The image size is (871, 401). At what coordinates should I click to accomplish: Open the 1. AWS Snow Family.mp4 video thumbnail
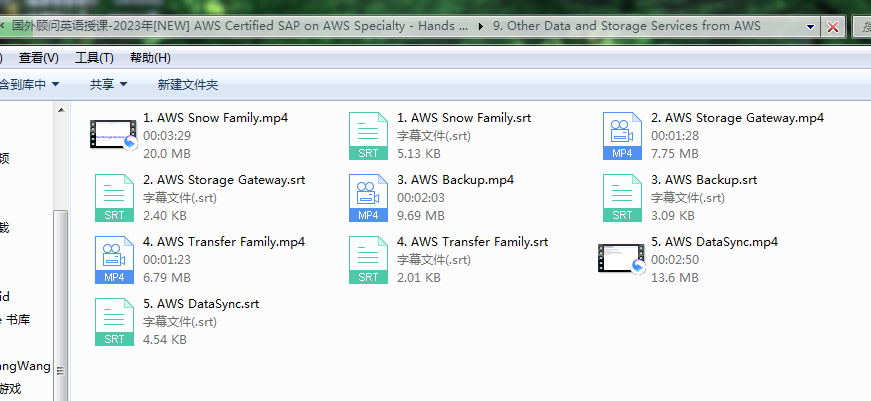point(114,135)
